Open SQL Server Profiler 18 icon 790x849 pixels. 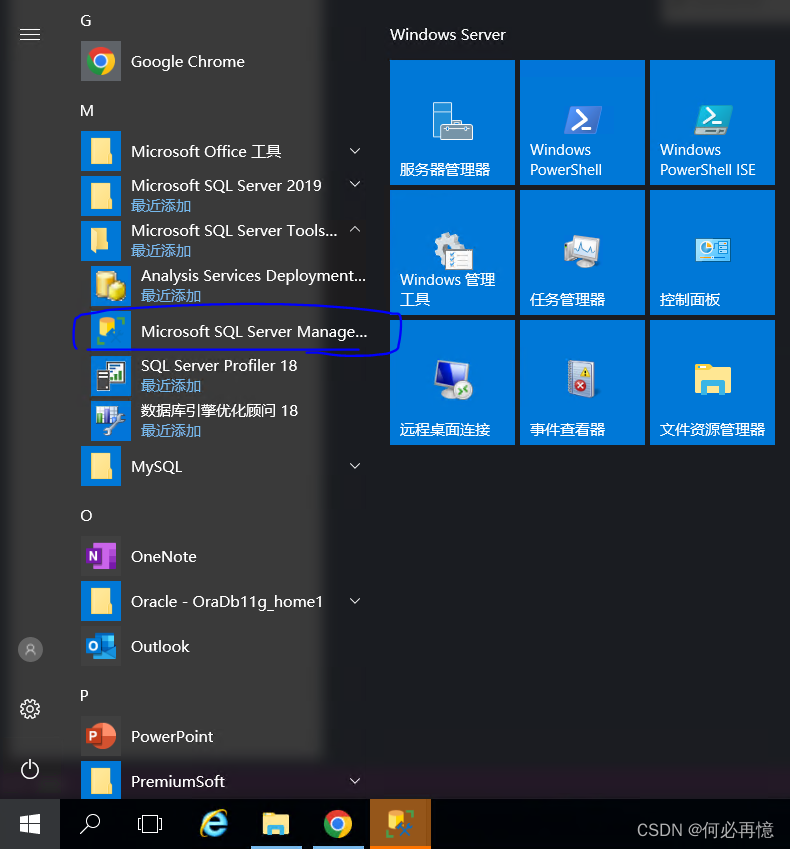[x=110, y=376]
